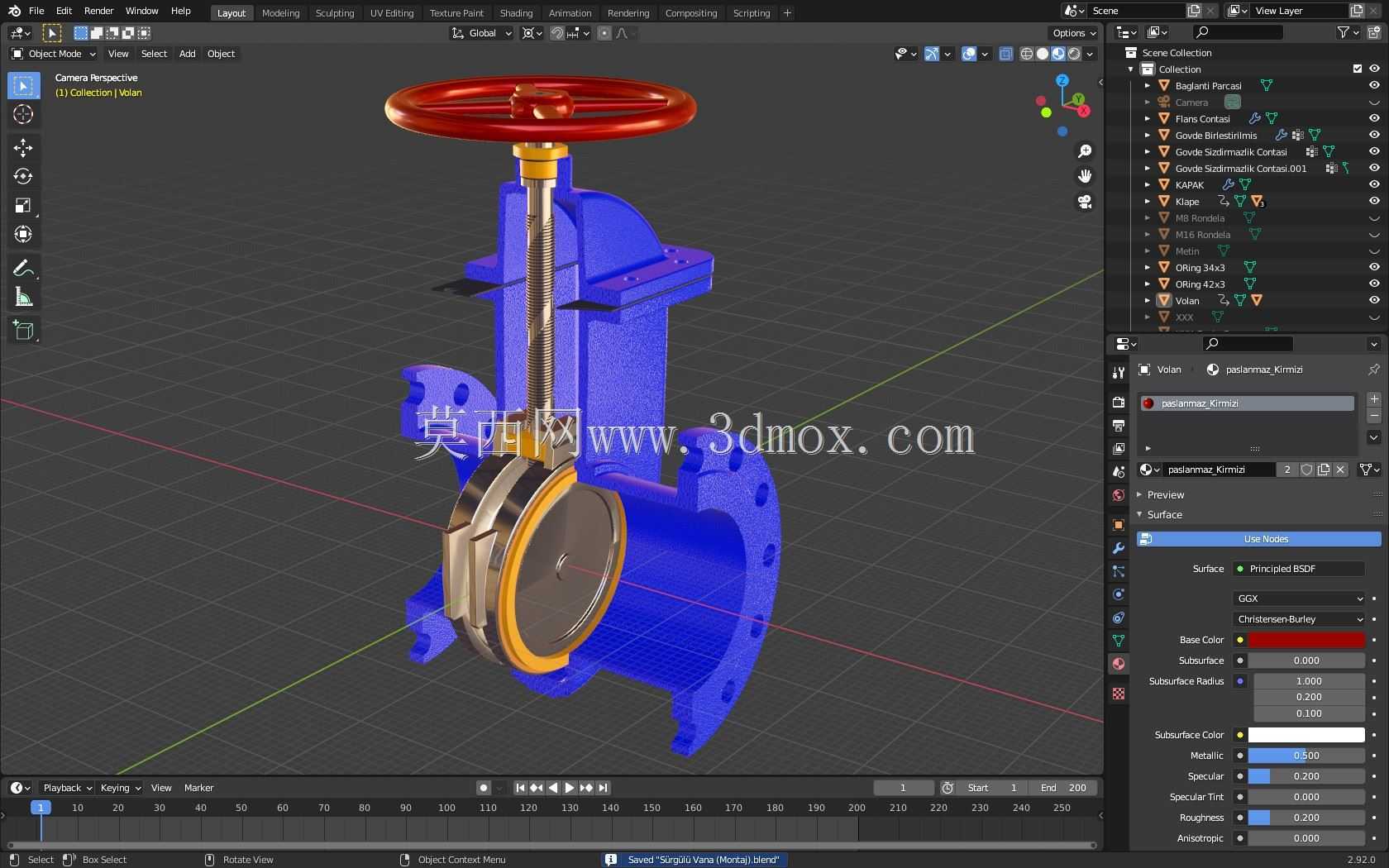The width and height of the screenshot is (1389, 868).
Task: Hide the ORing 34x3 object
Action: point(1374,267)
